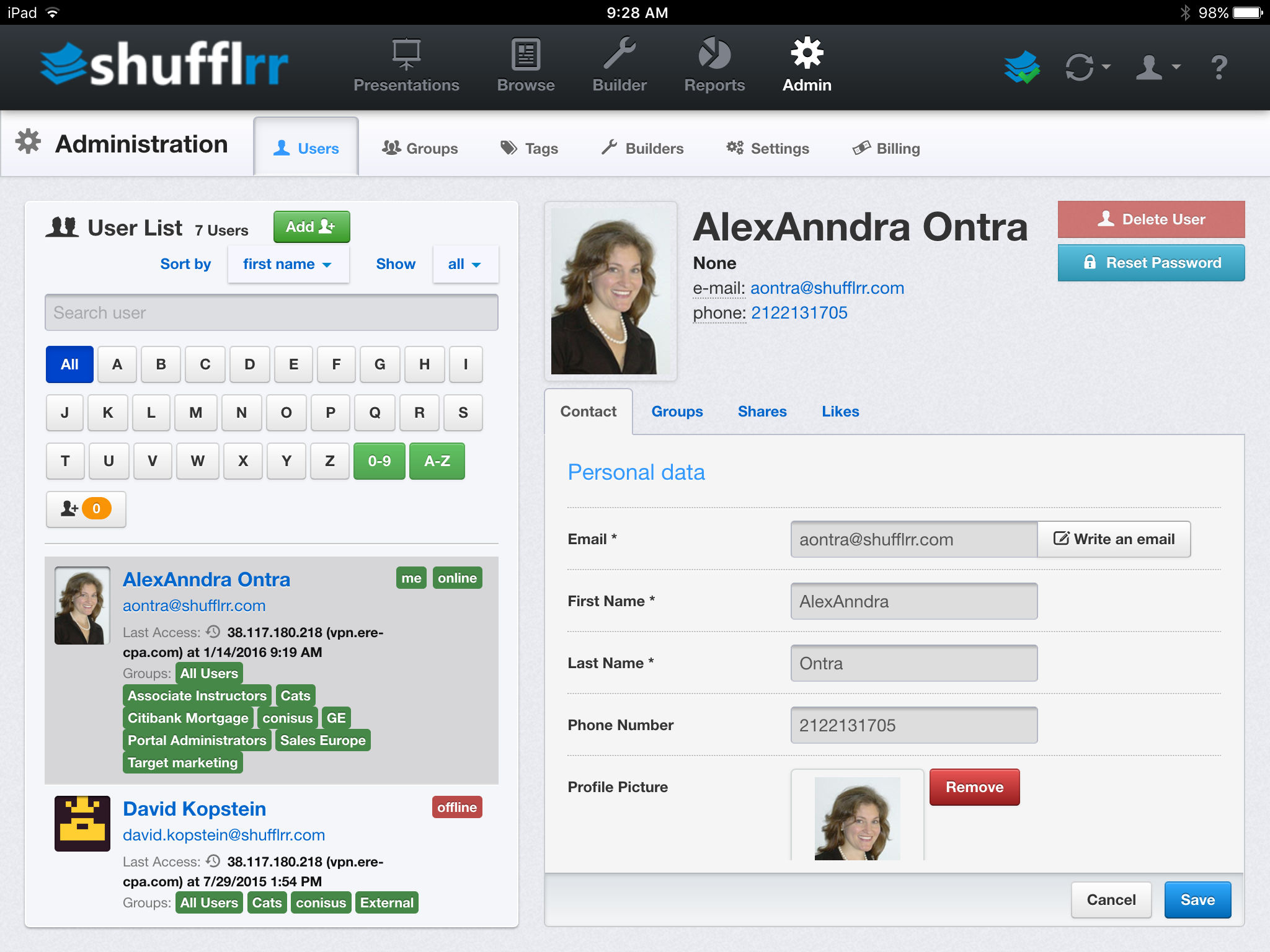Click the phone 2122131705 link
Image resolution: width=1270 pixels, height=952 pixels.
pyautogui.click(x=799, y=312)
